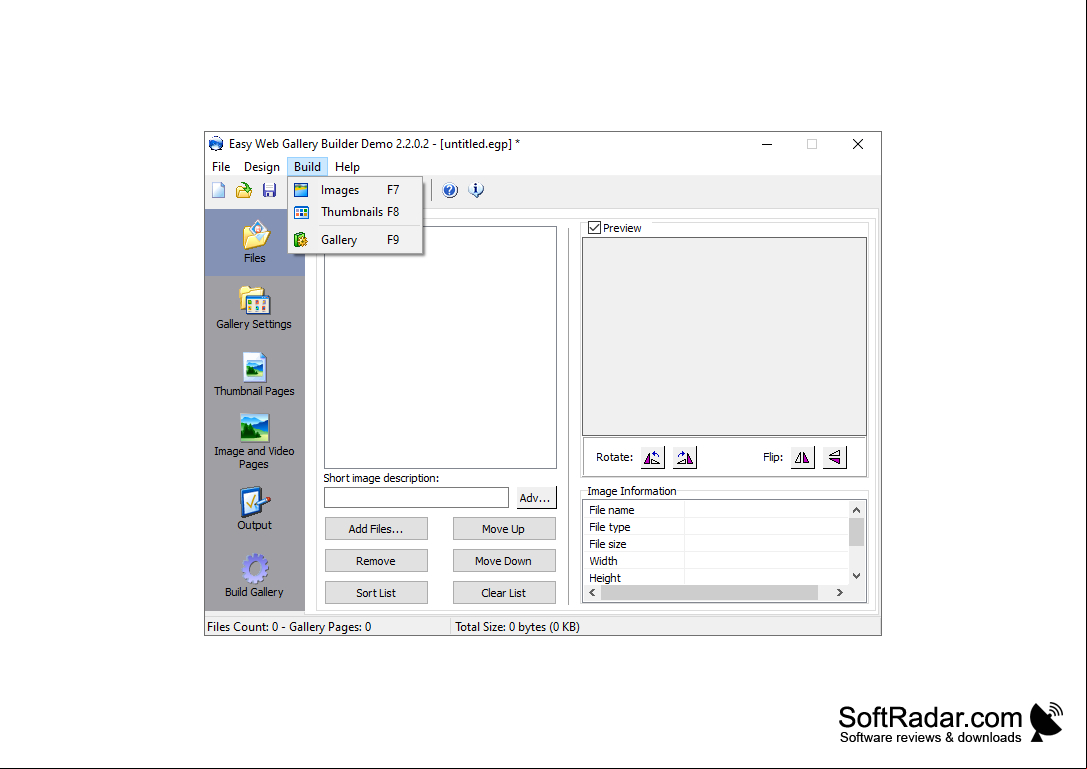The width and height of the screenshot is (1087, 769).
Task: Open the Files section in sidebar
Action: (x=254, y=242)
